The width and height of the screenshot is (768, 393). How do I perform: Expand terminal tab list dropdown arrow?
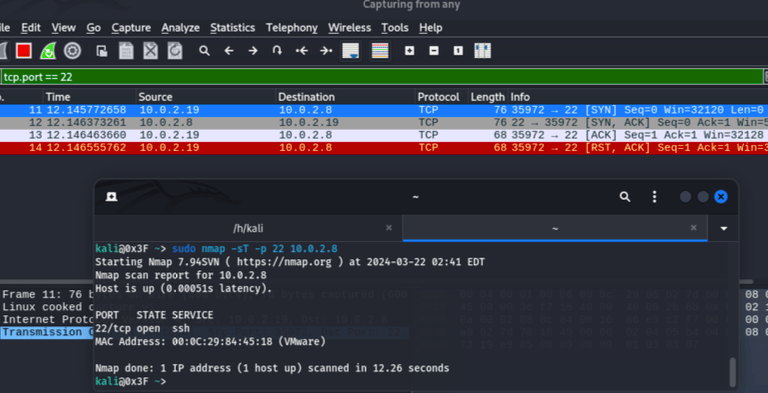point(723,229)
